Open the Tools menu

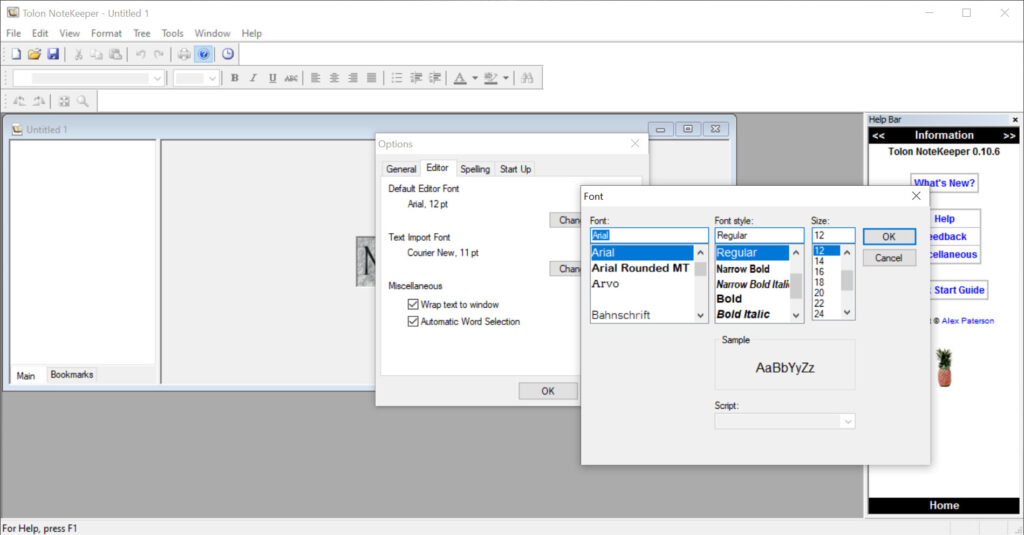(172, 33)
